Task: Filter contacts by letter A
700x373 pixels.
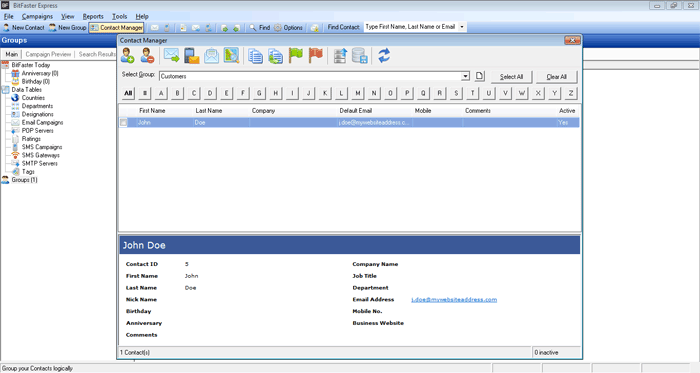Action: 161,93
